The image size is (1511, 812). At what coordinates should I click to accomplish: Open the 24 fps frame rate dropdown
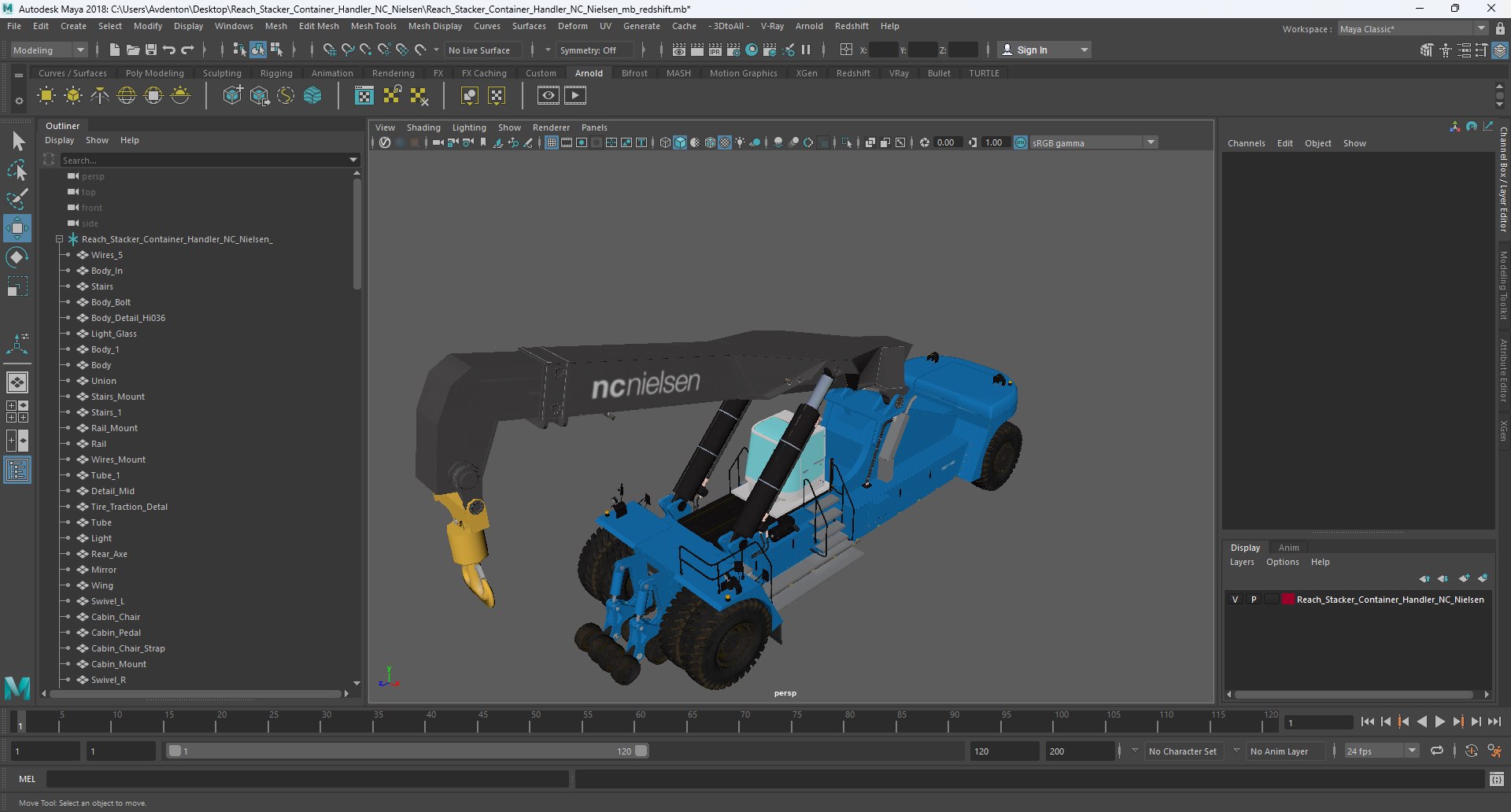(1381, 751)
